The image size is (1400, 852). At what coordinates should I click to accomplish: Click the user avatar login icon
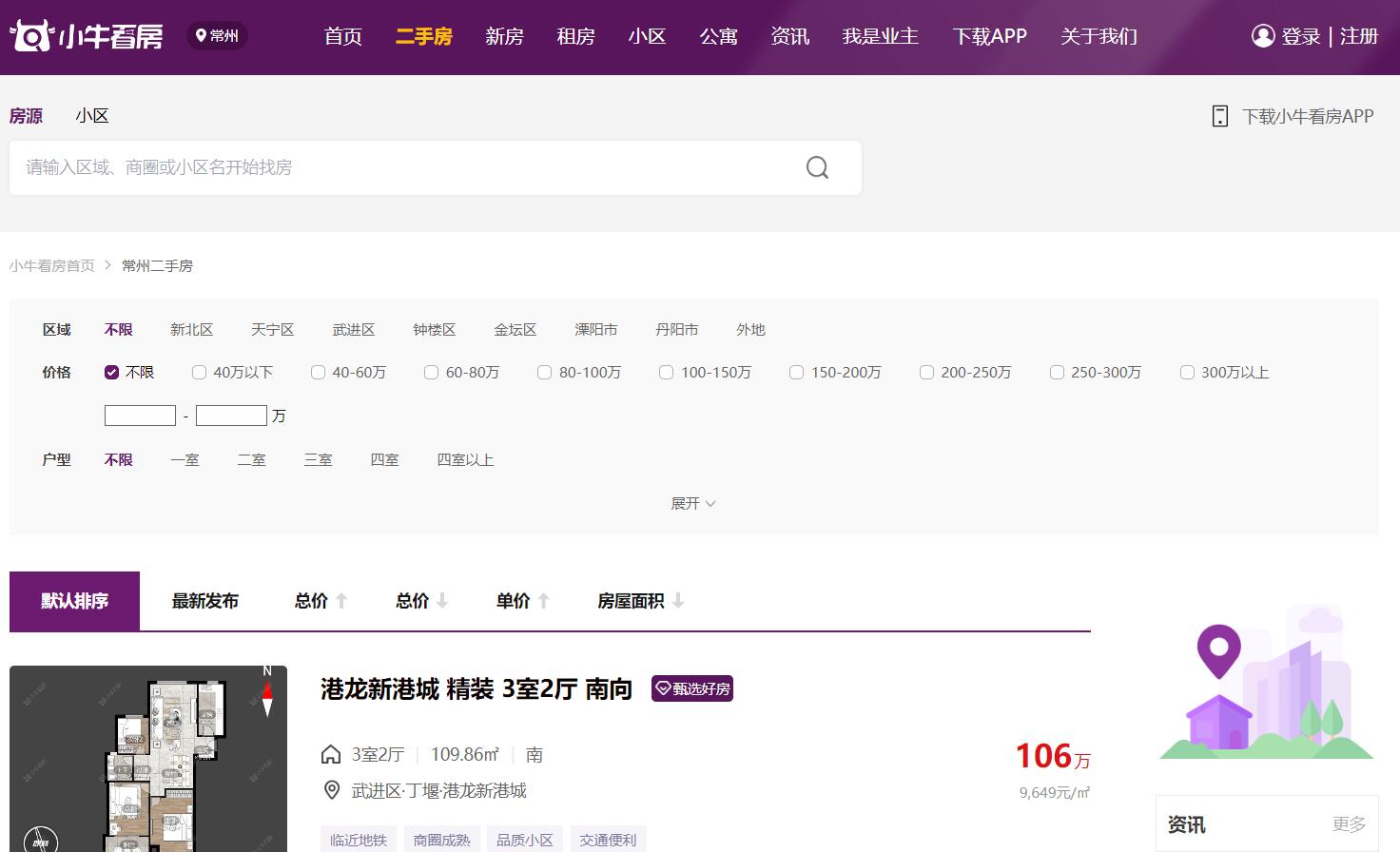[1262, 36]
